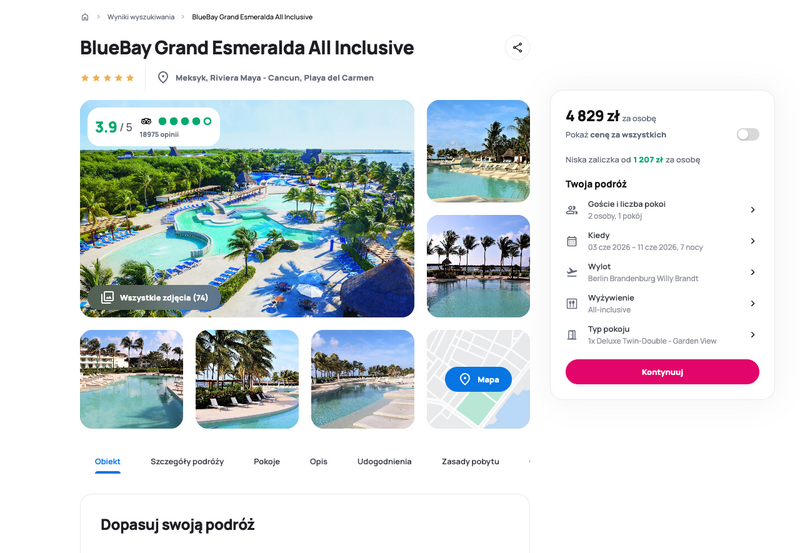The image size is (800, 553).
Task: Go back to Wyniki wyszukiwania breadcrumb link
Action: 141,17
